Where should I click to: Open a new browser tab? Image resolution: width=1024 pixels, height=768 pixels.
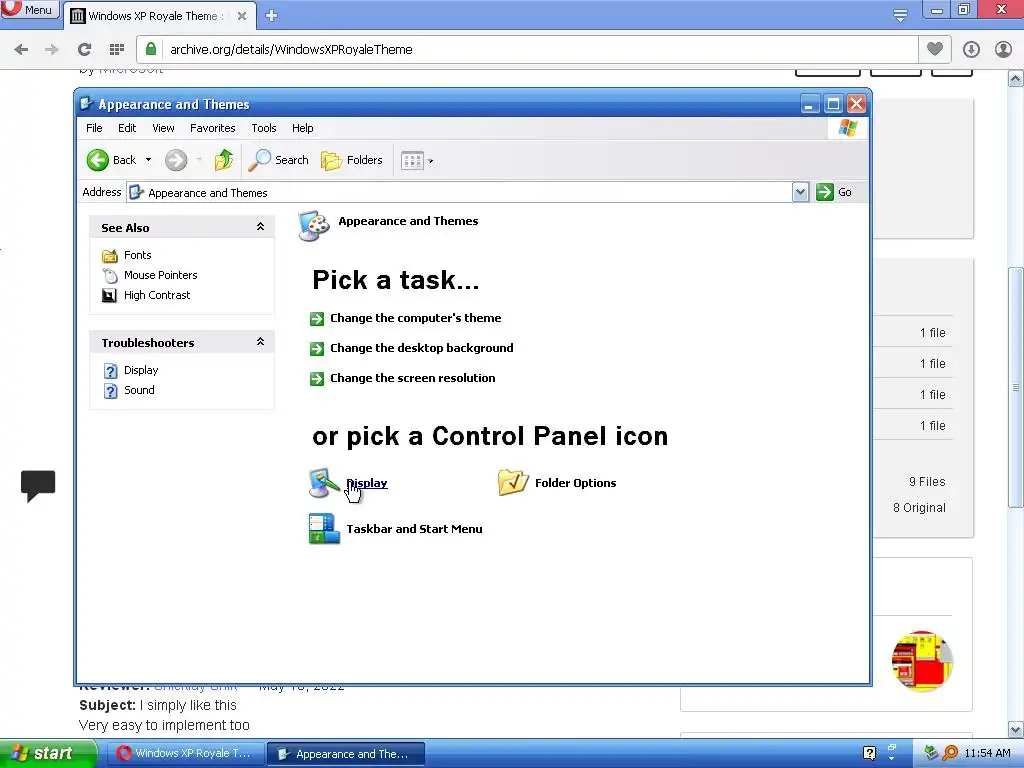272,16
